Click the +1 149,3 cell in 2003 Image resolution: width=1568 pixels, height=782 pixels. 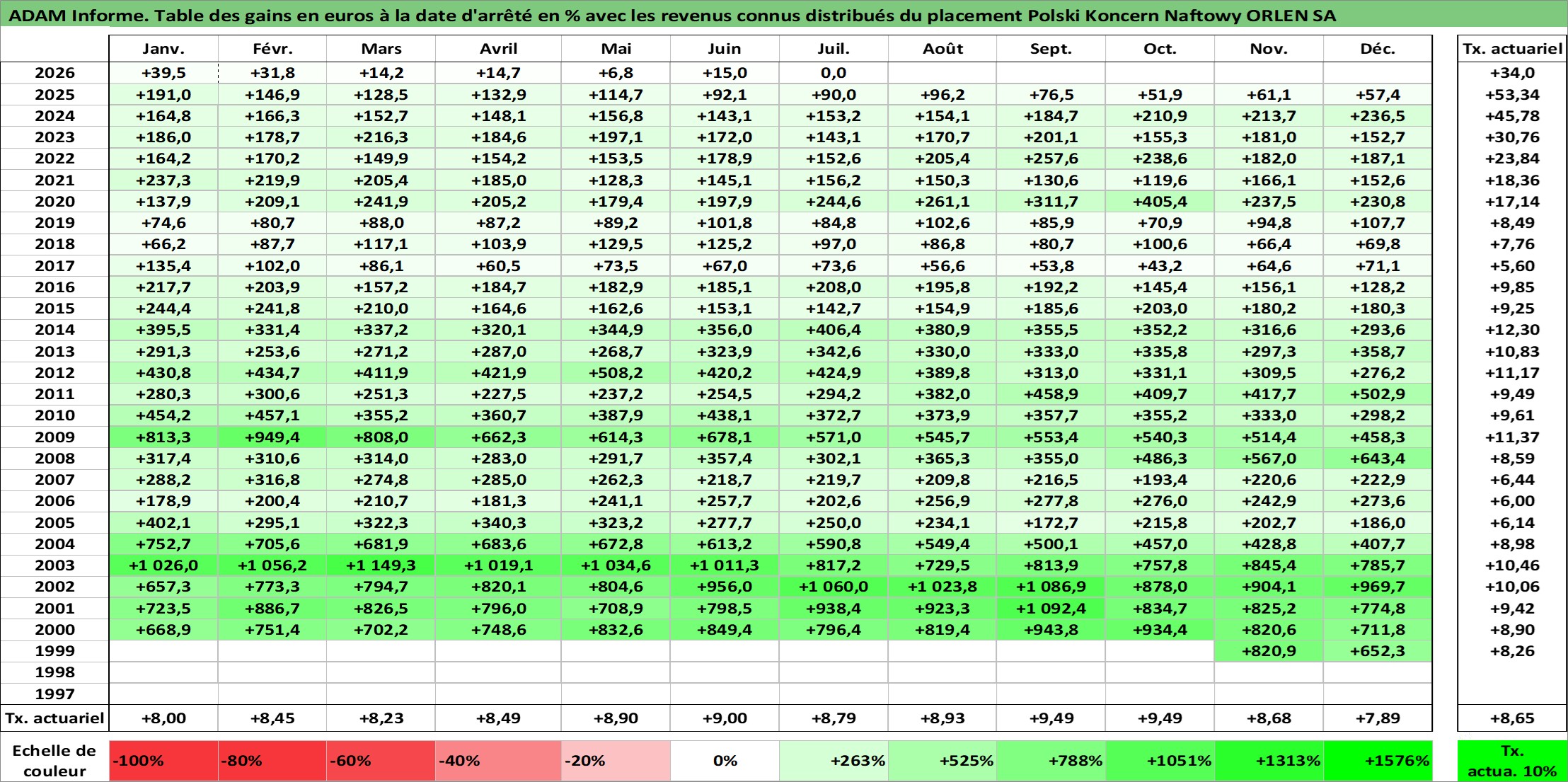click(x=381, y=565)
